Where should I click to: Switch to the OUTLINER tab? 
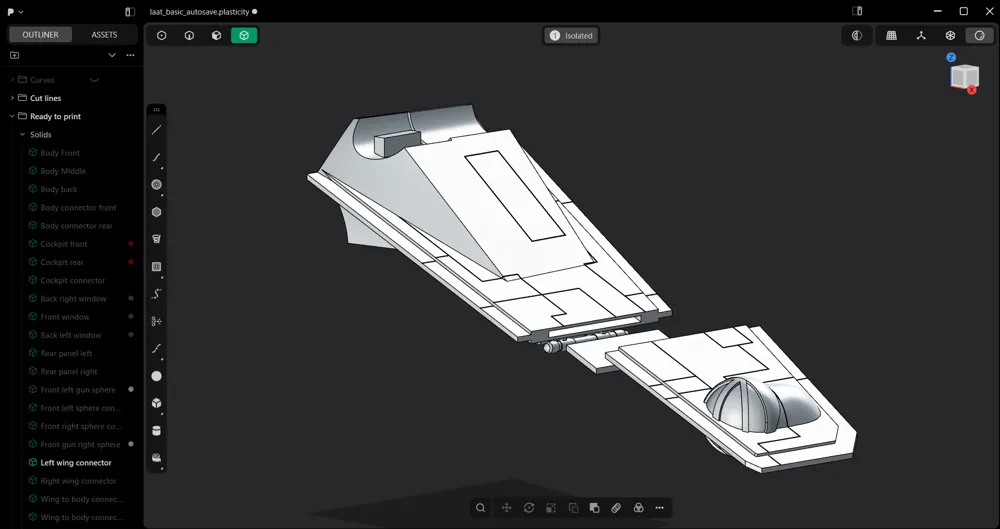click(x=40, y=34)
